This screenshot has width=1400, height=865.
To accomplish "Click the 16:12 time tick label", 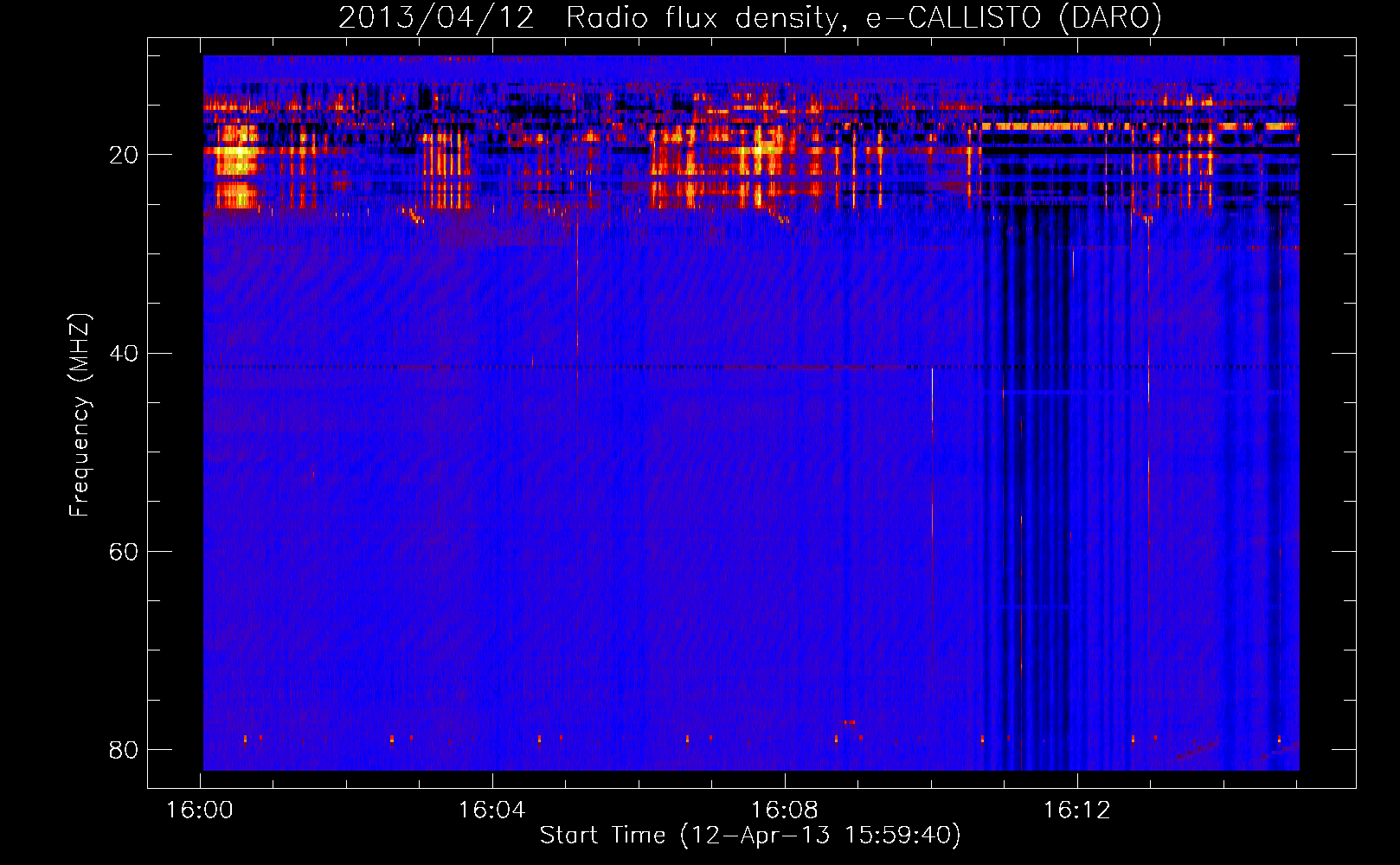I will pyautogui.click(x=1077, y=811).
